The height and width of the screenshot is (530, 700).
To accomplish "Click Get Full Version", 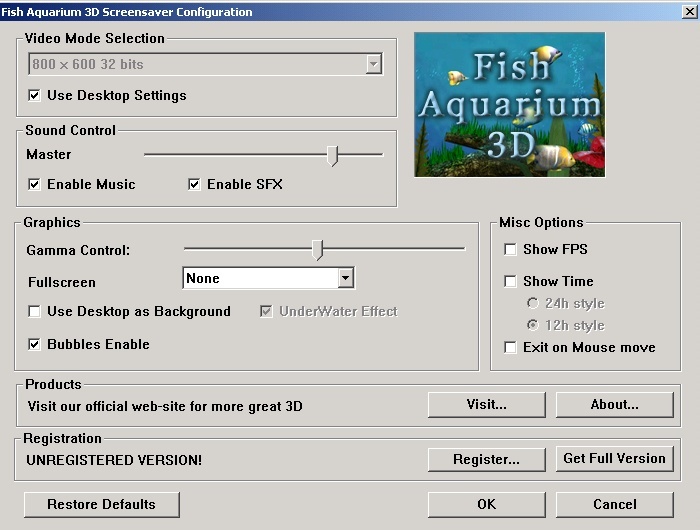I will [x=615, y=459].
